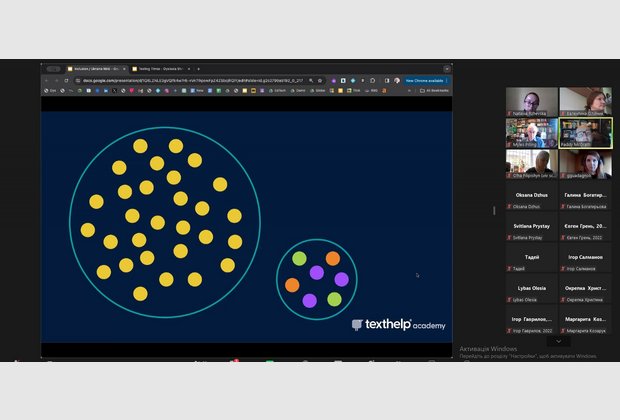The image size is (620, 420).
Task: Click the New Chrome available button
Action: click(424, 80)
